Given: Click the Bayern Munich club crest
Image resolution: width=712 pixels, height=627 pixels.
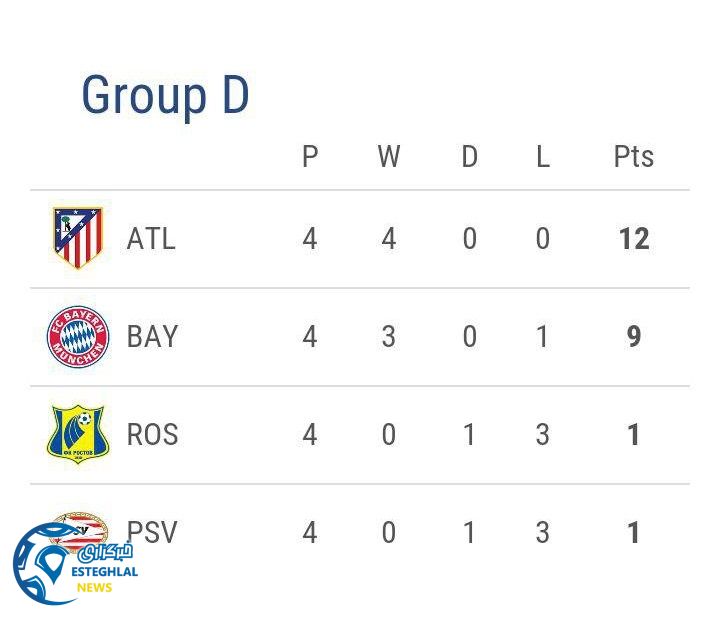Looking at the screenshot, I should click(78, 337).
